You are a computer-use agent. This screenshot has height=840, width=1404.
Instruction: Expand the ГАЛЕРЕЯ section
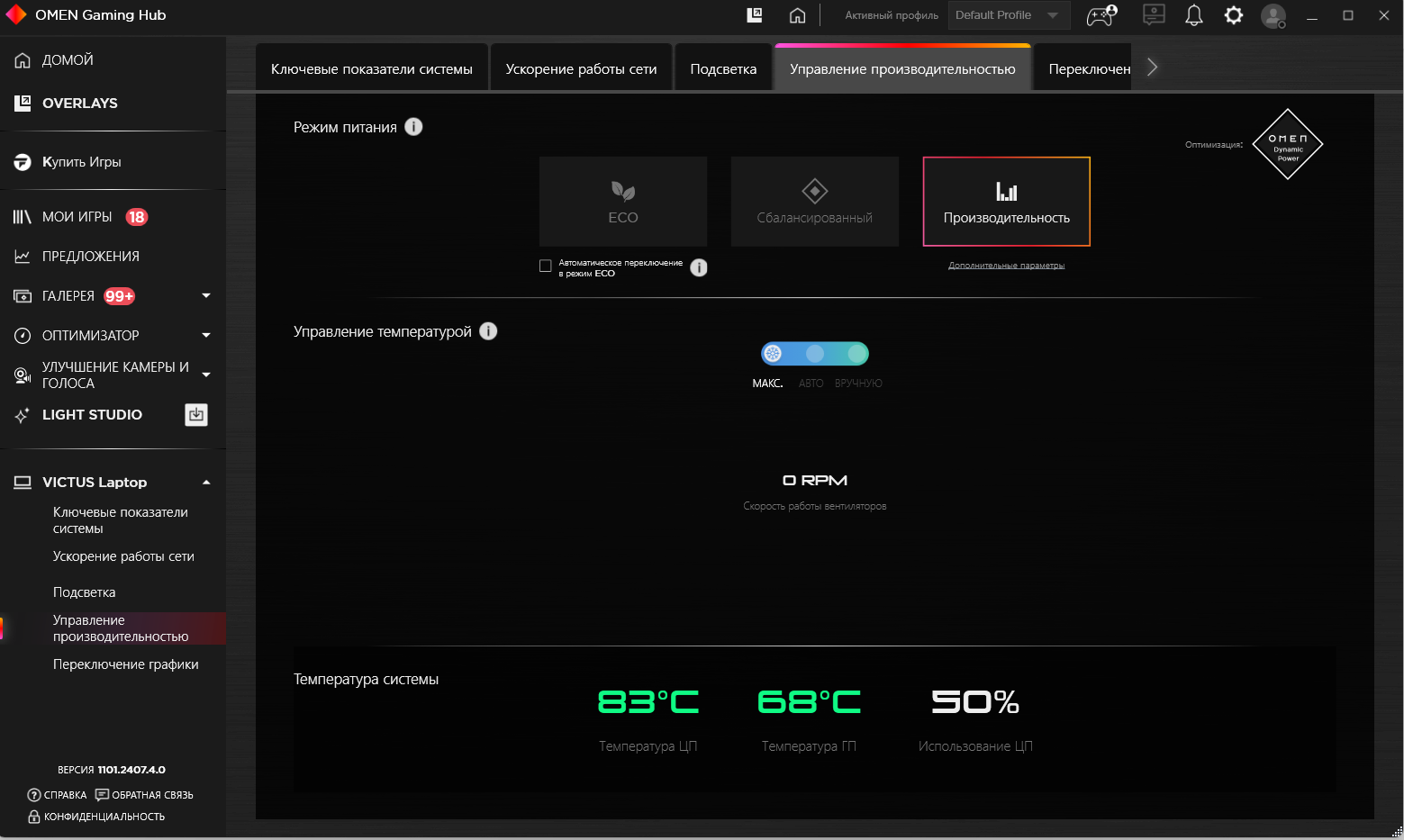click(x=206, y=295)
